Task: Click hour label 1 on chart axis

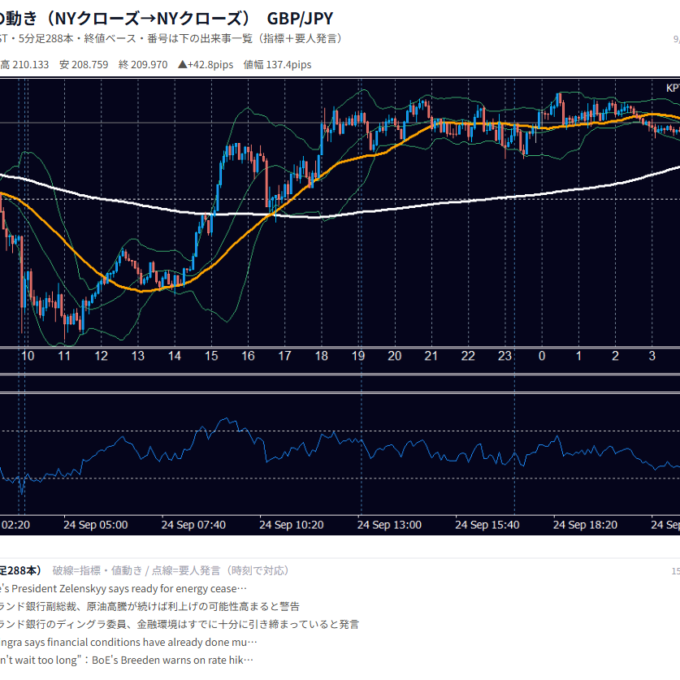Action: 579,356
